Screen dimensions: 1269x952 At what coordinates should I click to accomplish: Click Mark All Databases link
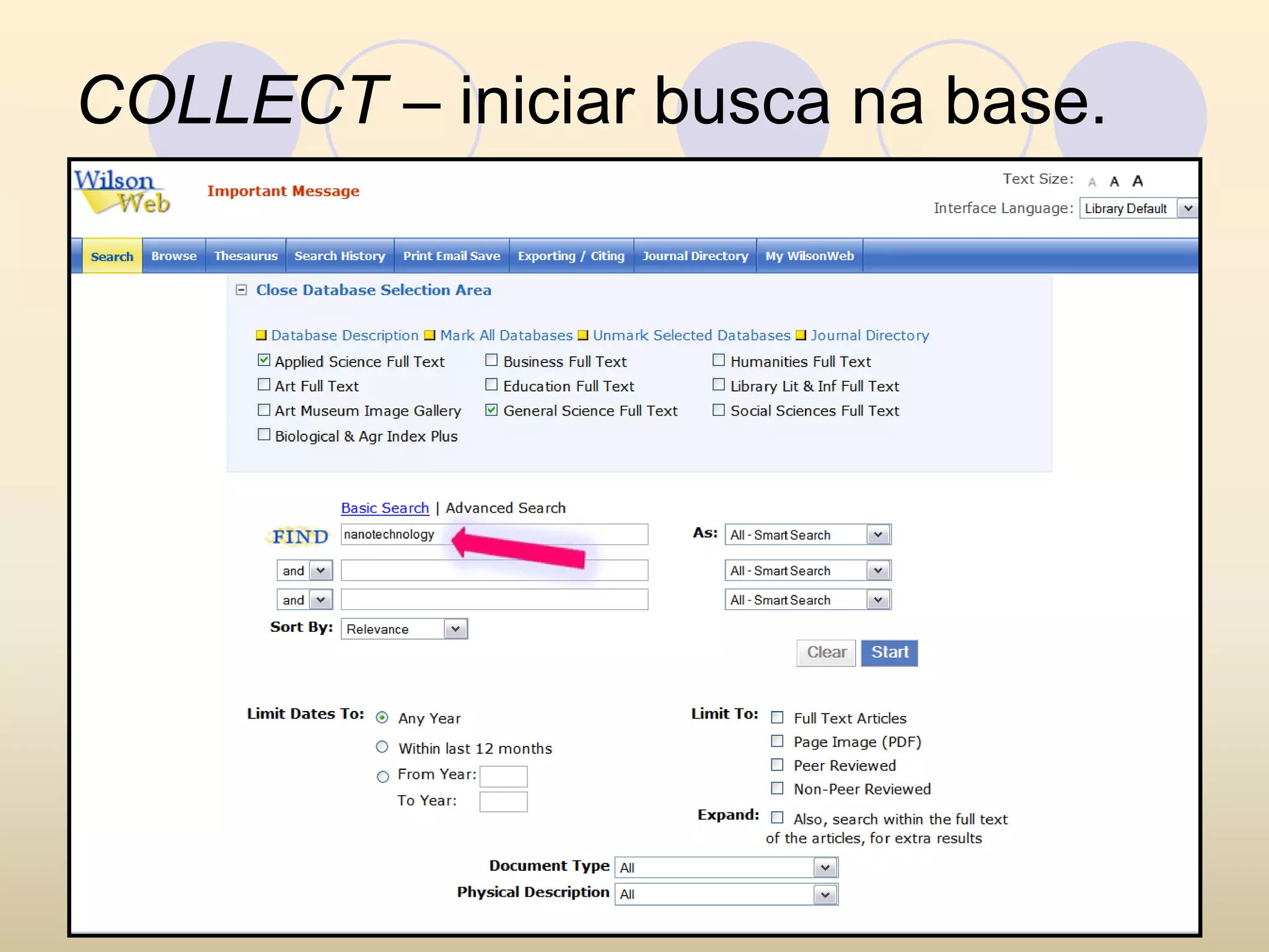(x=506, y=335)
